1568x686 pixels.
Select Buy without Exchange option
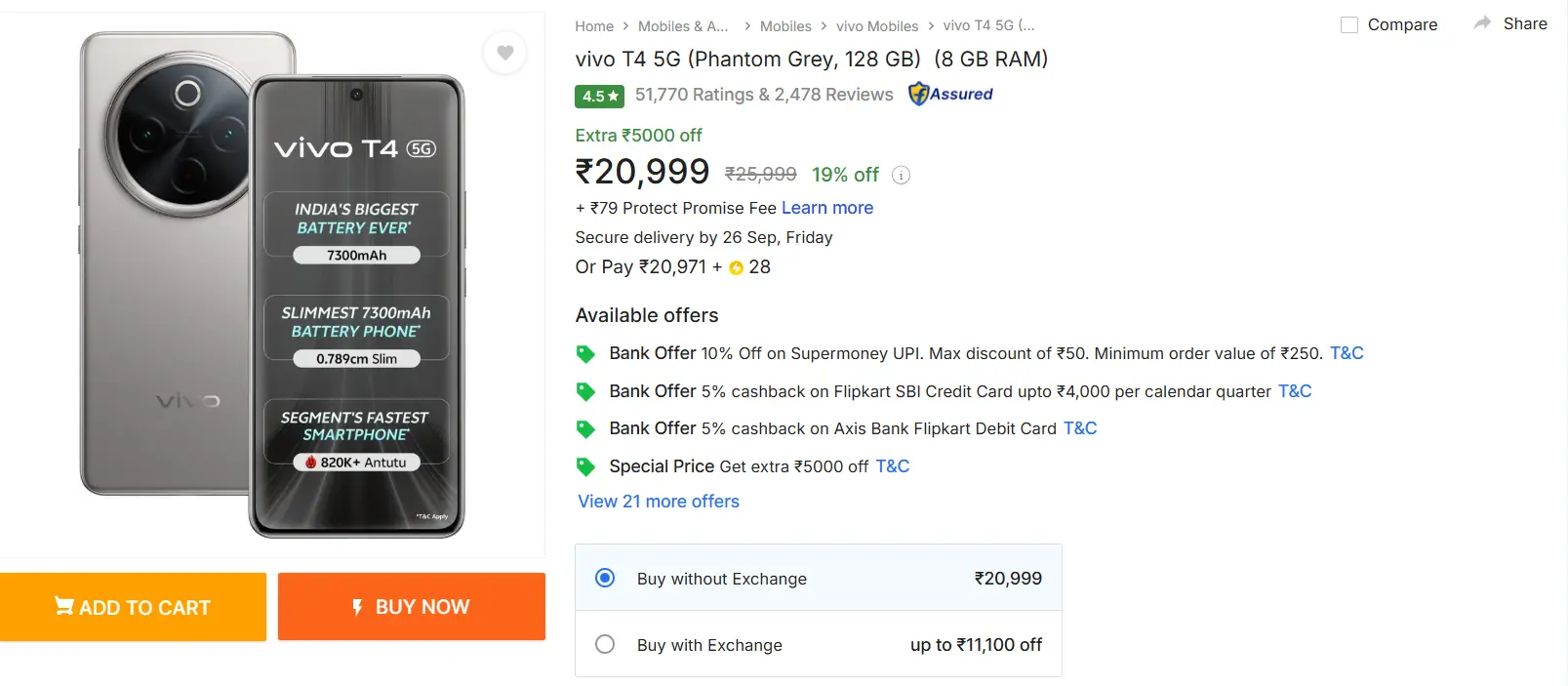(x=605, y=578)
